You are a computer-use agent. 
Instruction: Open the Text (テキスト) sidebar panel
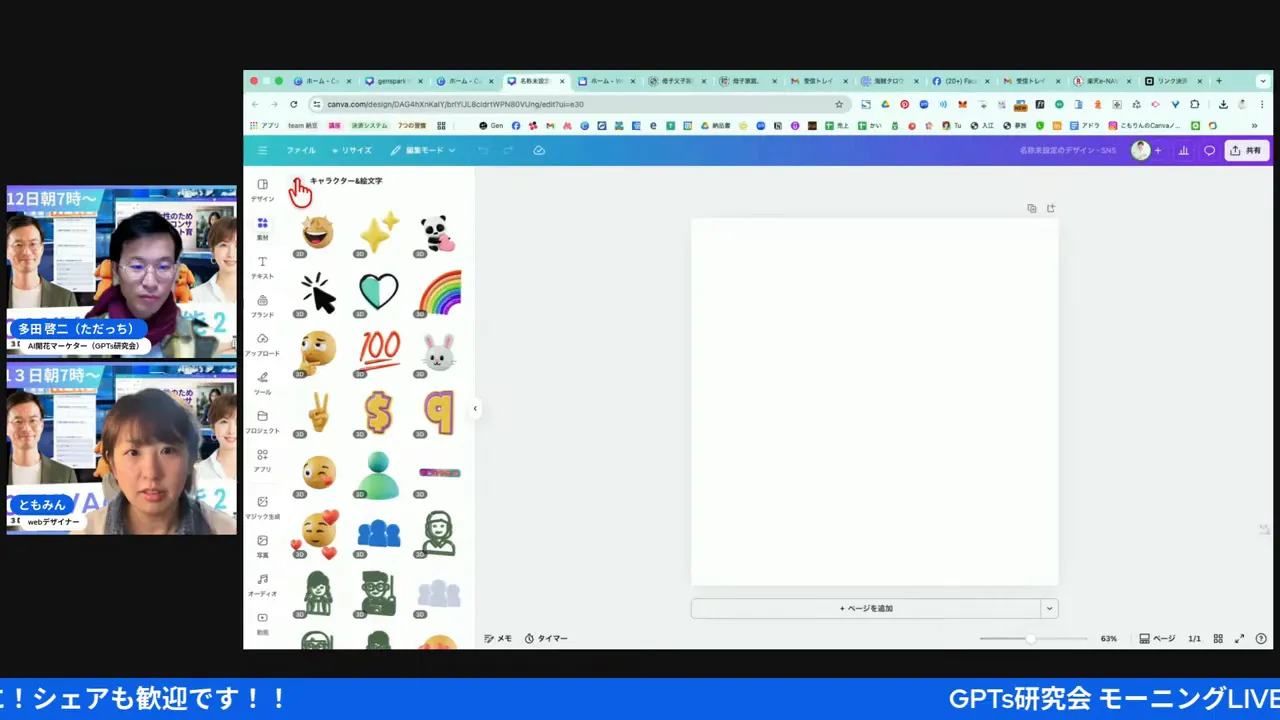pyautogui.click(x=262, y=266)
